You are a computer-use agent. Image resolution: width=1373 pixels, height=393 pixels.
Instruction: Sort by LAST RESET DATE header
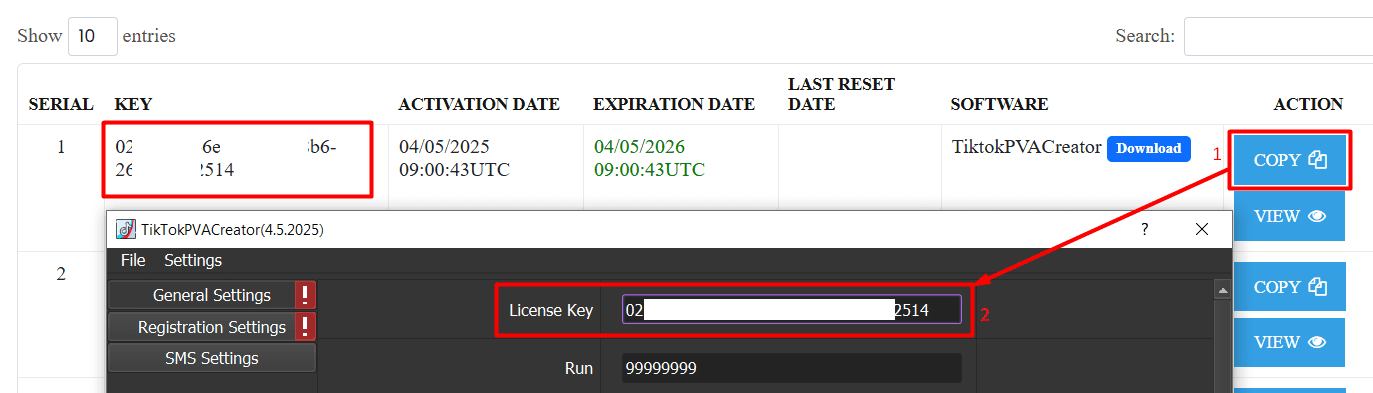841,94
